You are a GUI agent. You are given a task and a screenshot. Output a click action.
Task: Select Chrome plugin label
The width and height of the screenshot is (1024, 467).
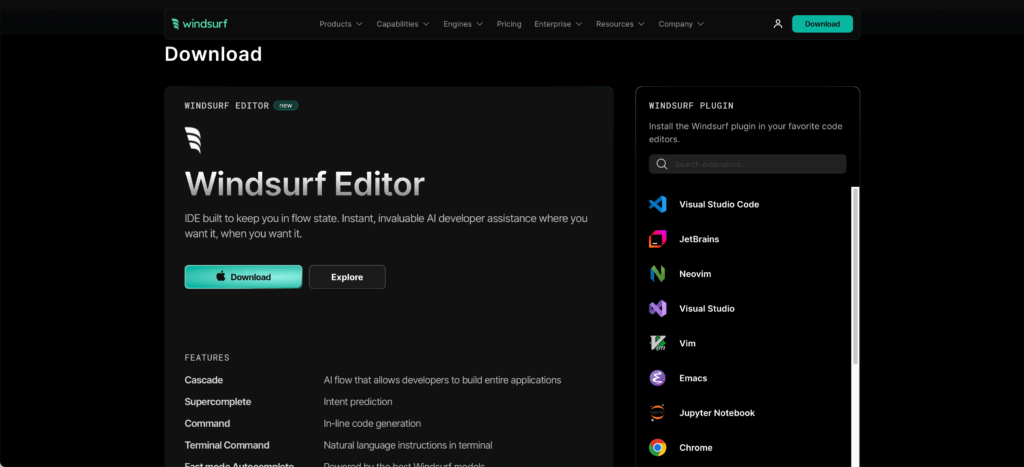point(696,447)
